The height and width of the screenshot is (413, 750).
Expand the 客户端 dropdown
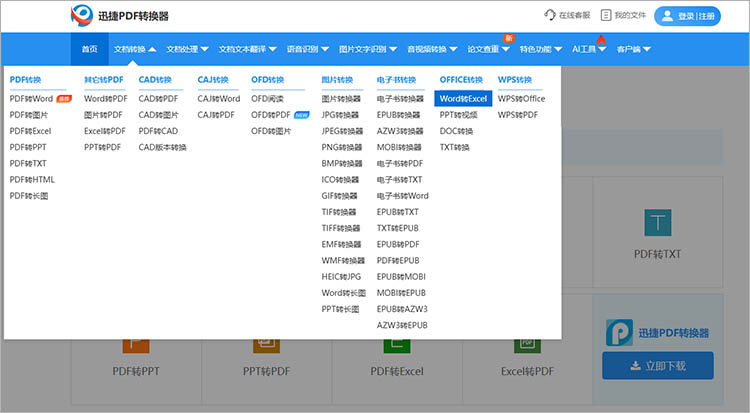634,49
